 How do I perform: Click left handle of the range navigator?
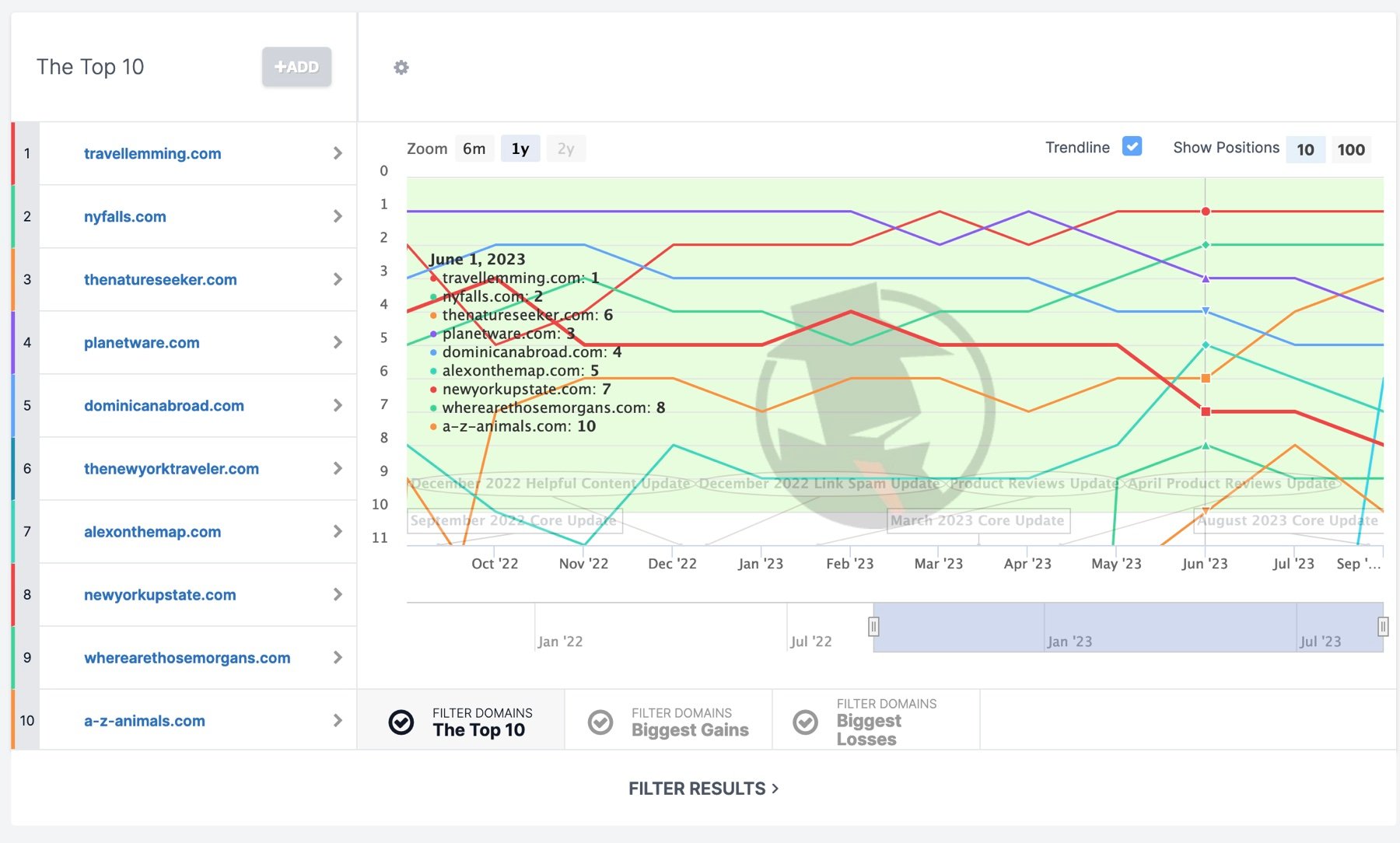coord(873,626)
